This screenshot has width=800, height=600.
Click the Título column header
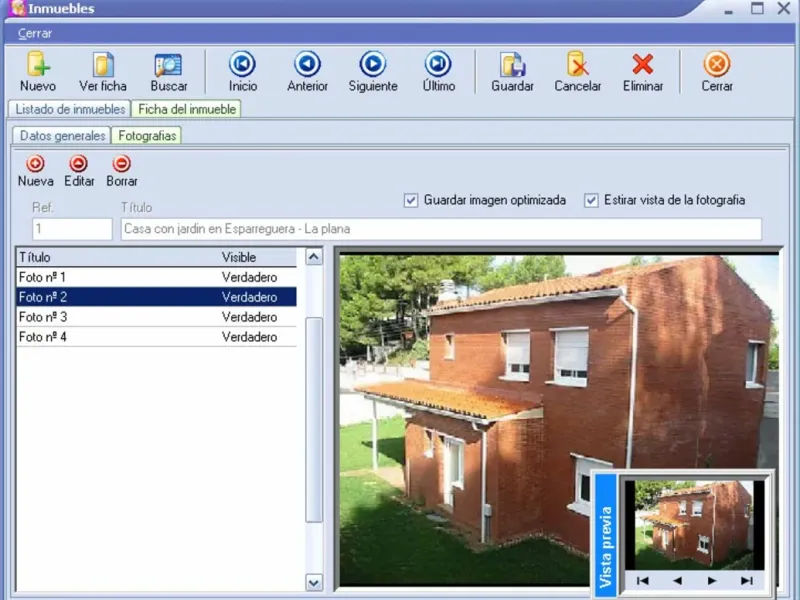coord(117,257)
